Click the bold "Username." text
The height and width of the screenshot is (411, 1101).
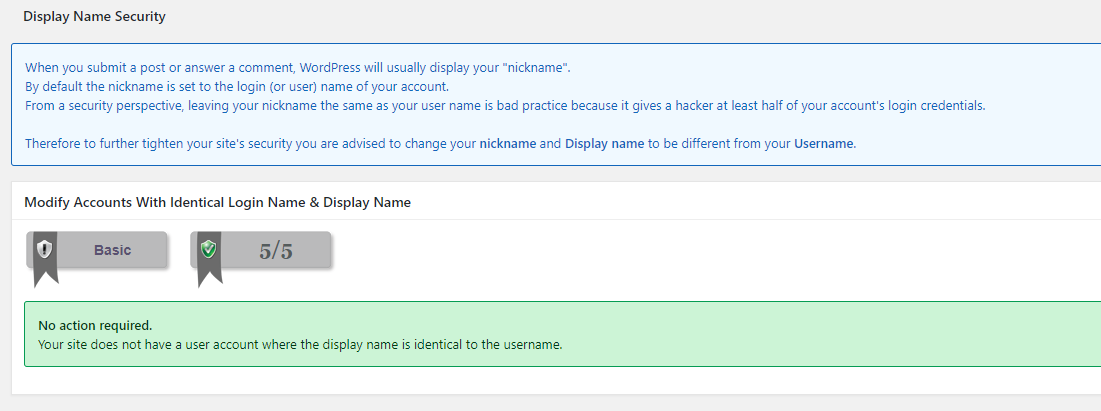coord(825,144)
